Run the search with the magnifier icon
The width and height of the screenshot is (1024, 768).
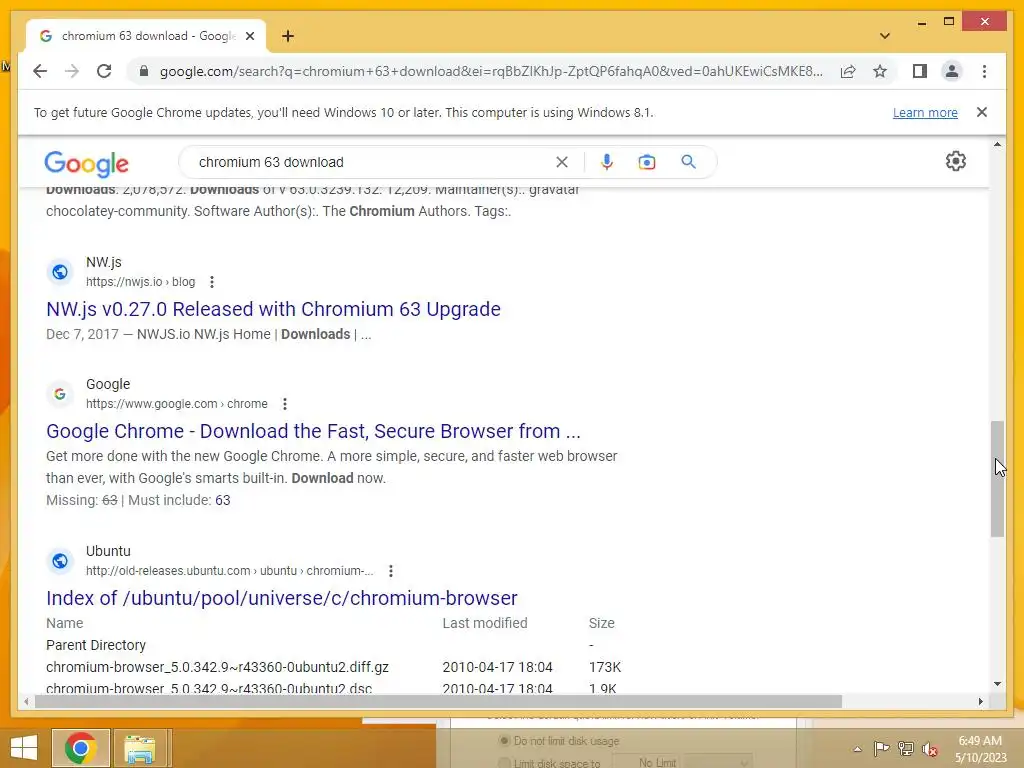688,162
